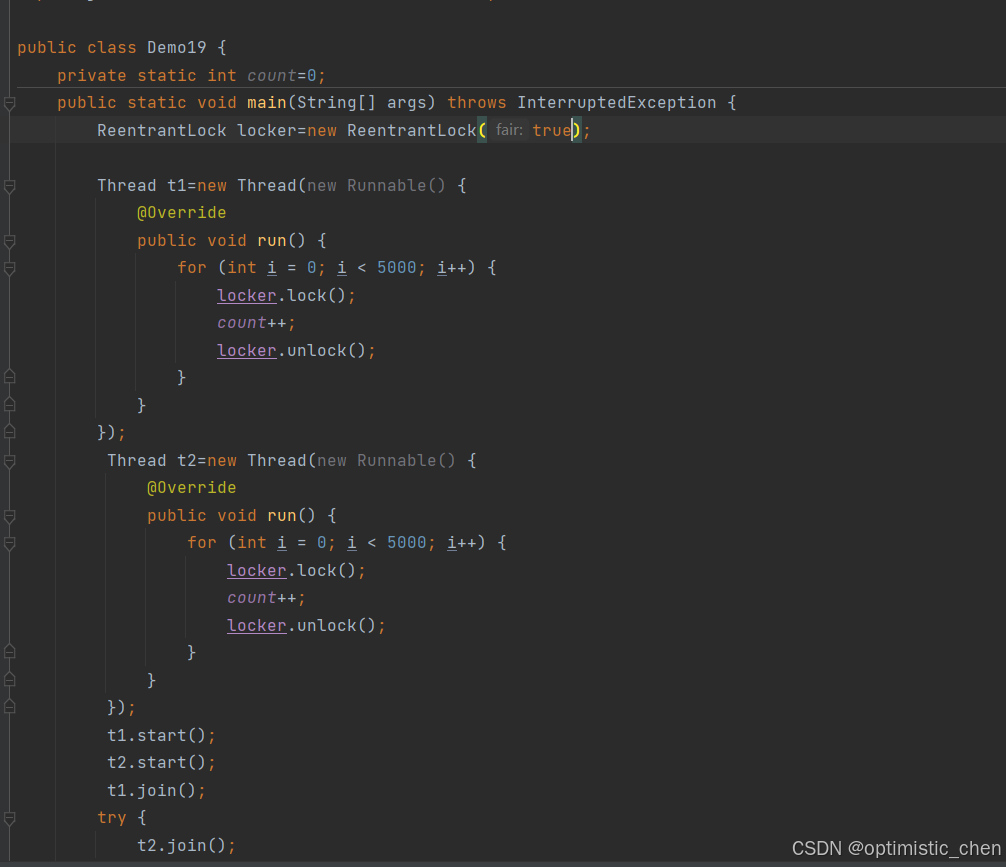The image size is (1006, 867).
Task: Click the t1.join(); statement
Action: [x=157, y=791]
